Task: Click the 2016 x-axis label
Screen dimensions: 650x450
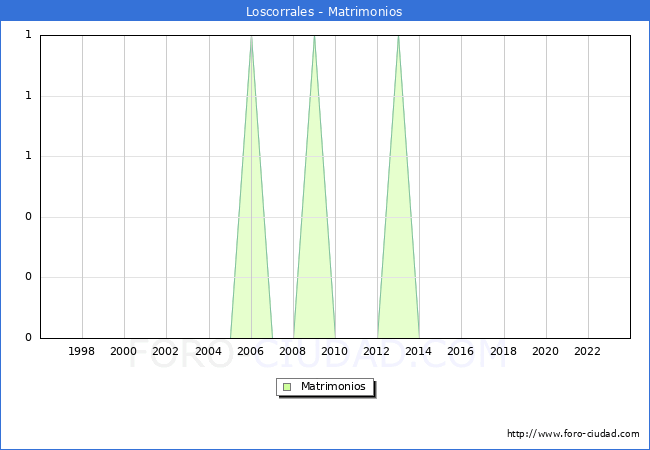Action: click(461, 351)
